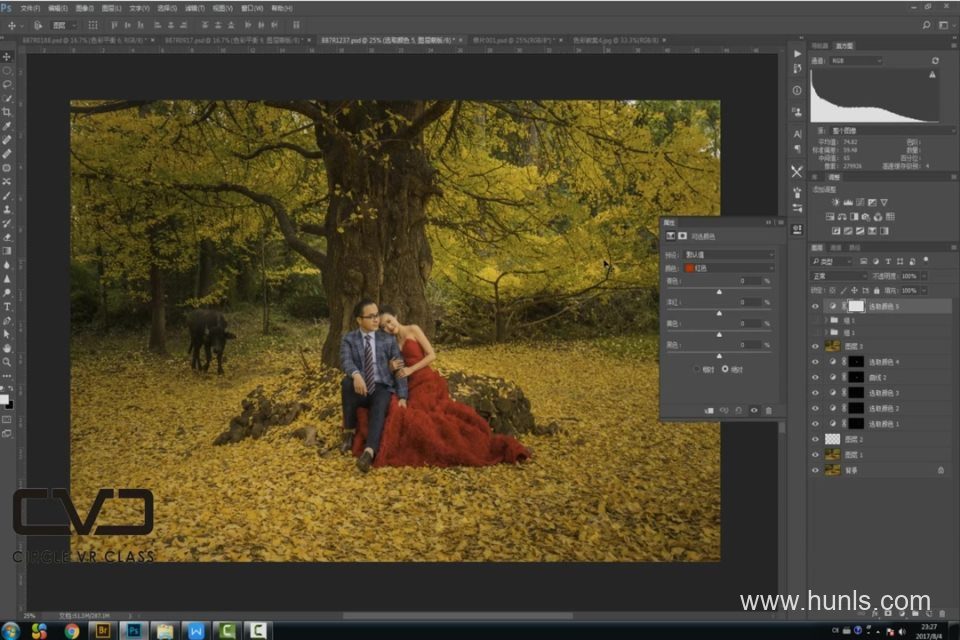This screenshot has width=960, height=640.
Task: Open the 预设 dropdown in Properties panel
Action: click(x=726, y=255)
